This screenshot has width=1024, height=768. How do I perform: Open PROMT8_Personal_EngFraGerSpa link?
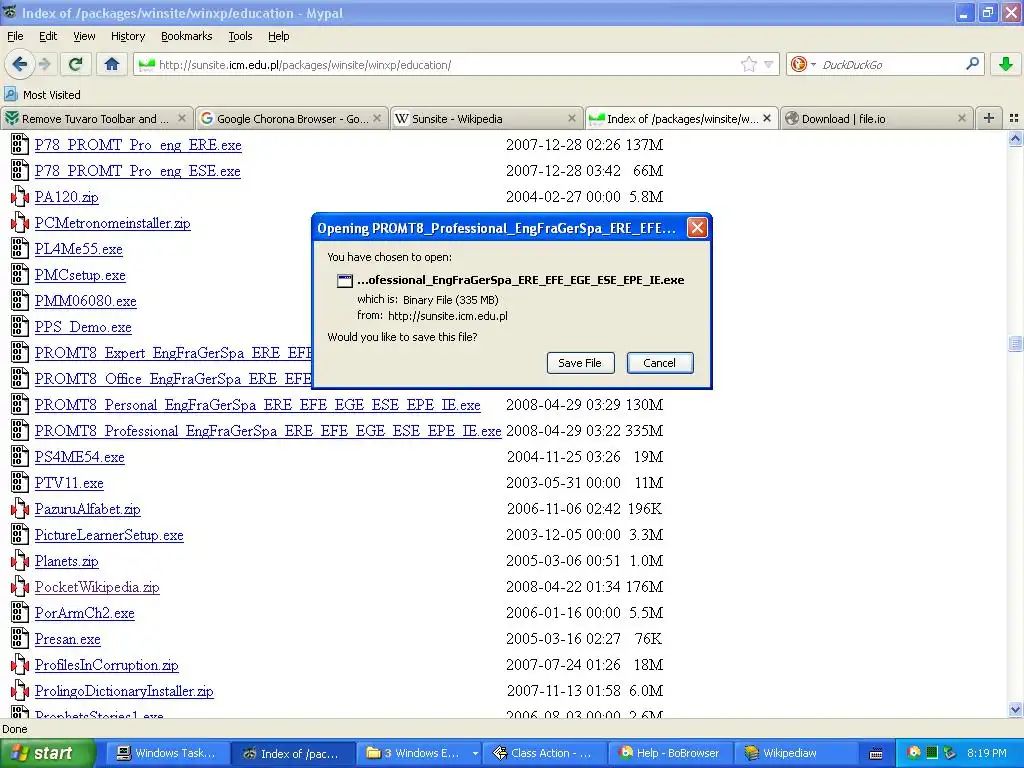(257, 405)
